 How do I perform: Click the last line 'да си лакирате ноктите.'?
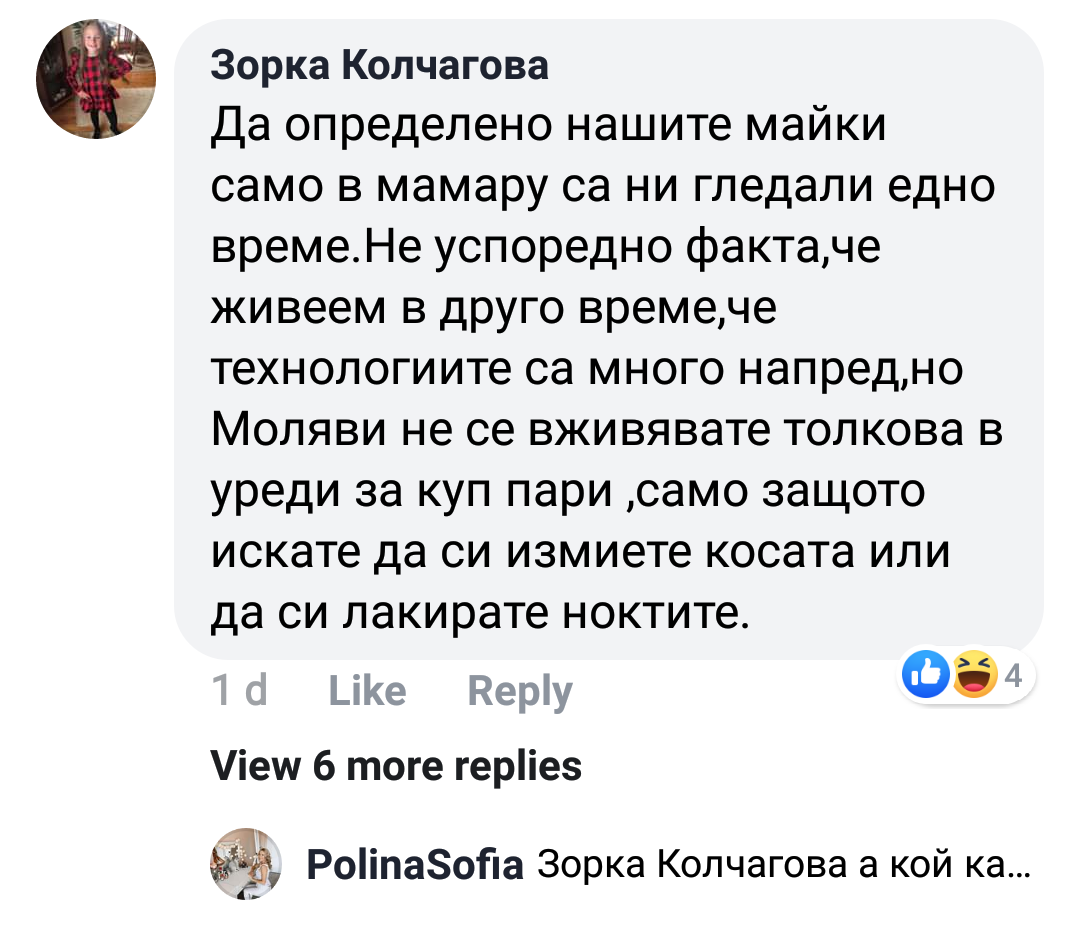480,612
